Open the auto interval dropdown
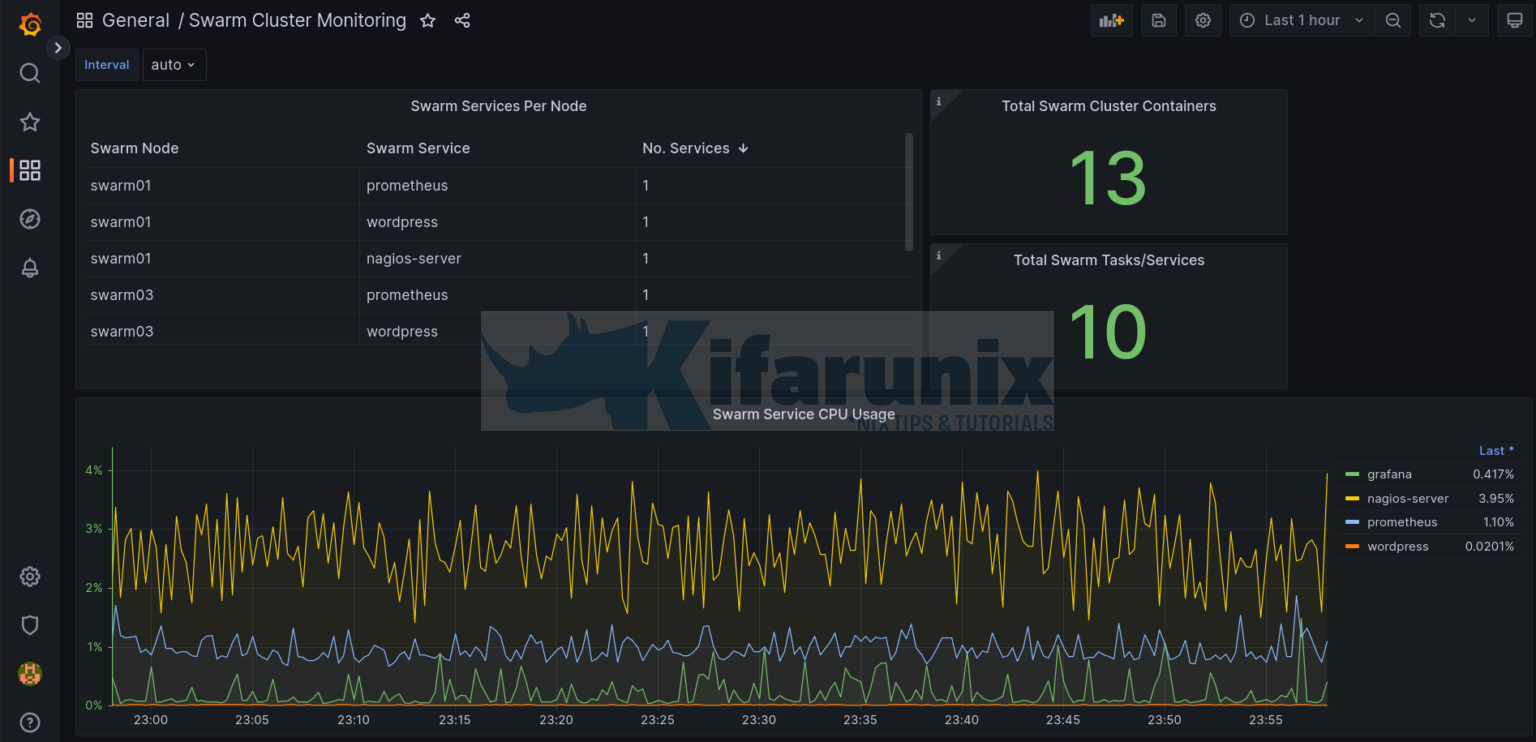Viewport: 1536px width, 742px height. (174, 65)
